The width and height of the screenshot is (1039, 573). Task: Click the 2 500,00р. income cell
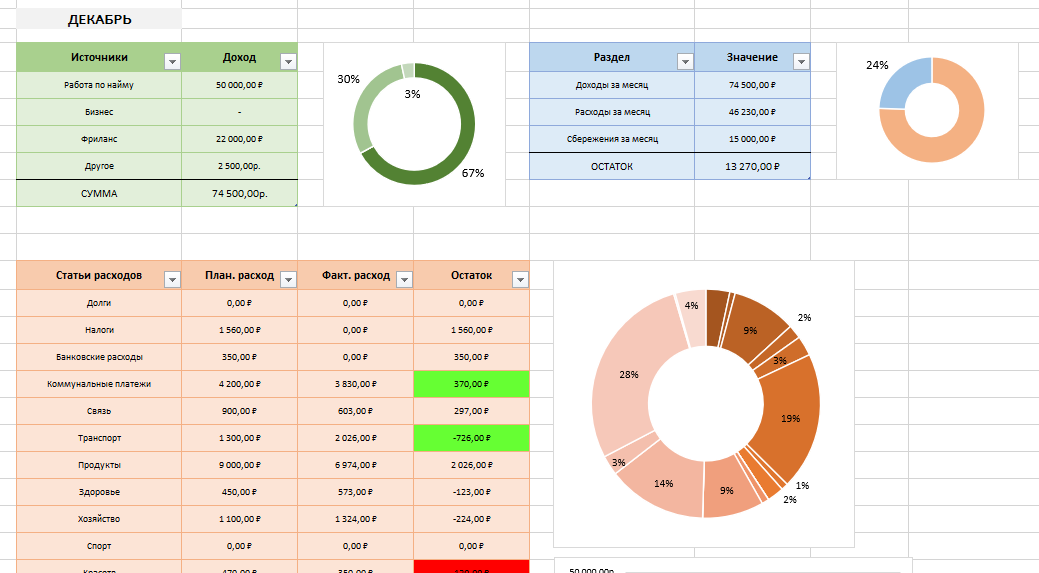240,166
